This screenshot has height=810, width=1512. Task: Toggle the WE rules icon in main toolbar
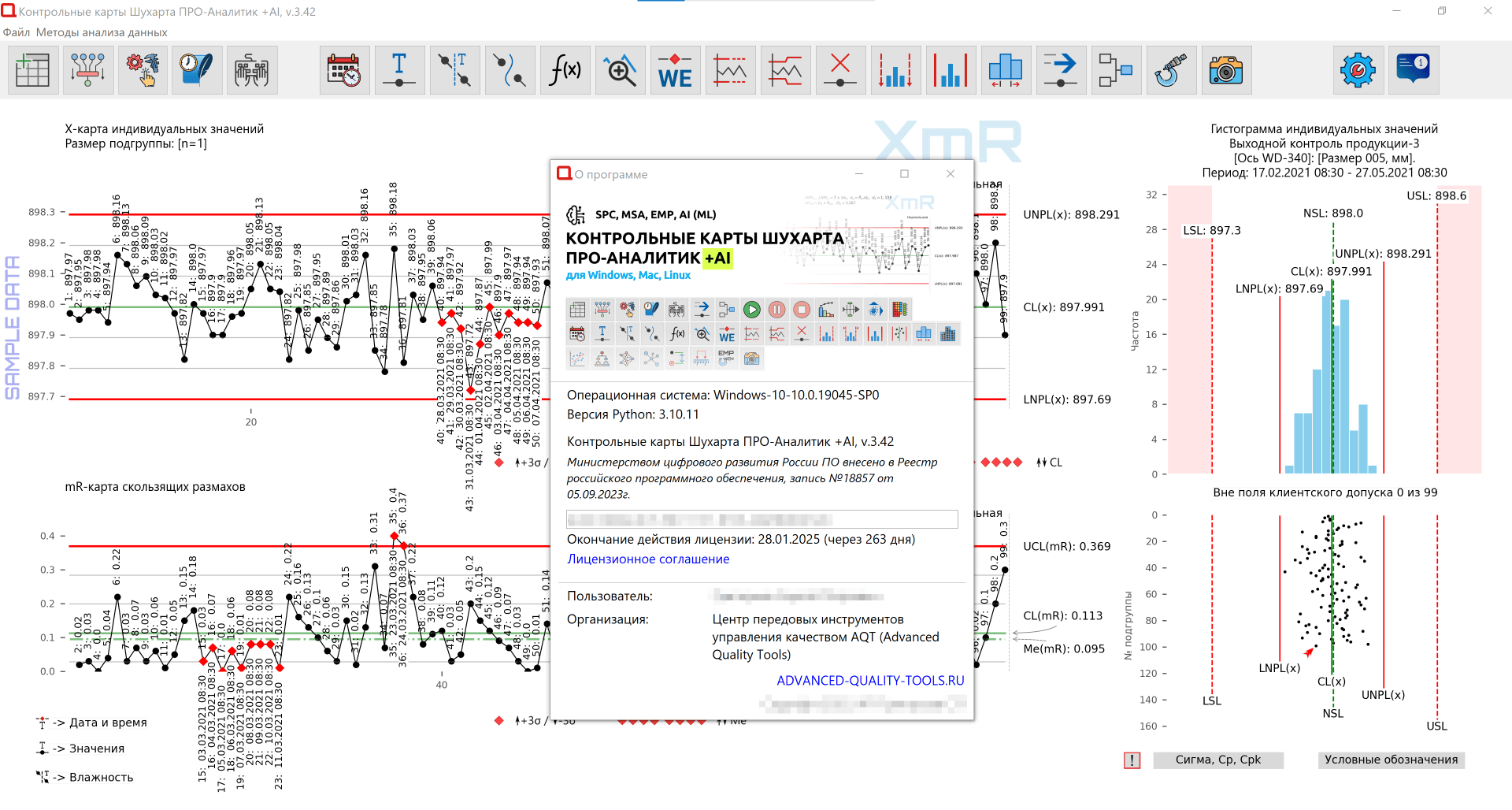(675, 70)
